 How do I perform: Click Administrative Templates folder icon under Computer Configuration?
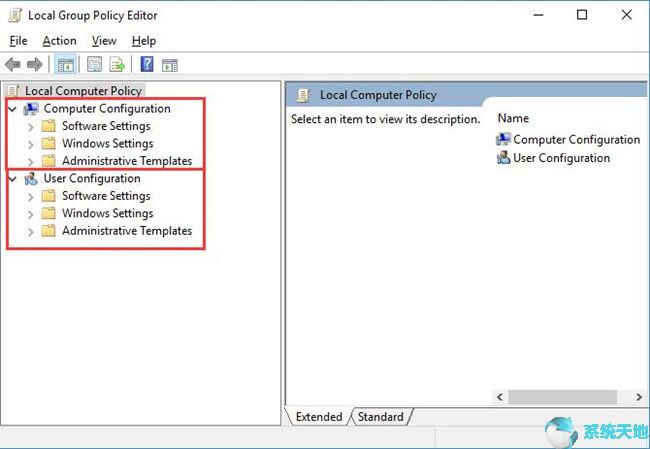click(x=49, y=160)
